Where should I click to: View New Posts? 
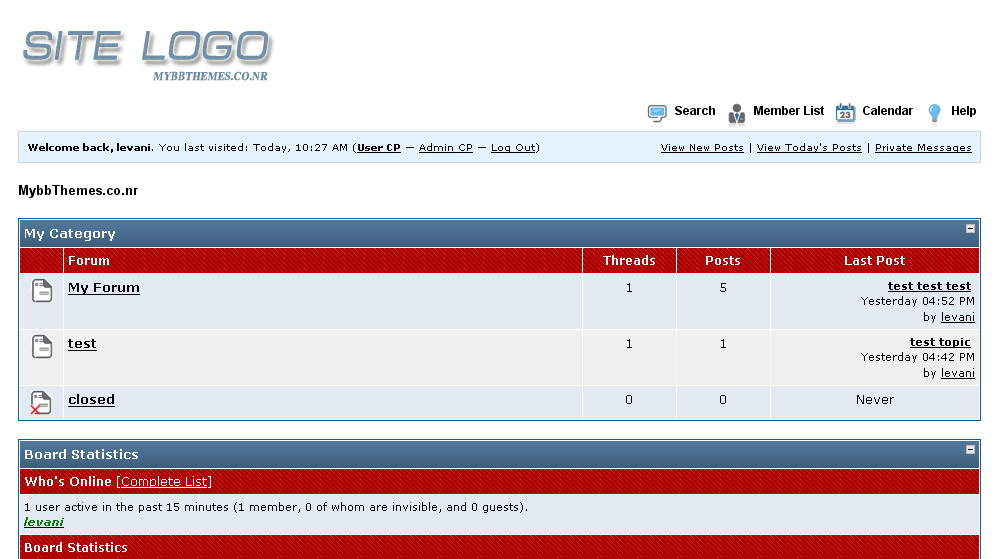click(x=702, y=148)
